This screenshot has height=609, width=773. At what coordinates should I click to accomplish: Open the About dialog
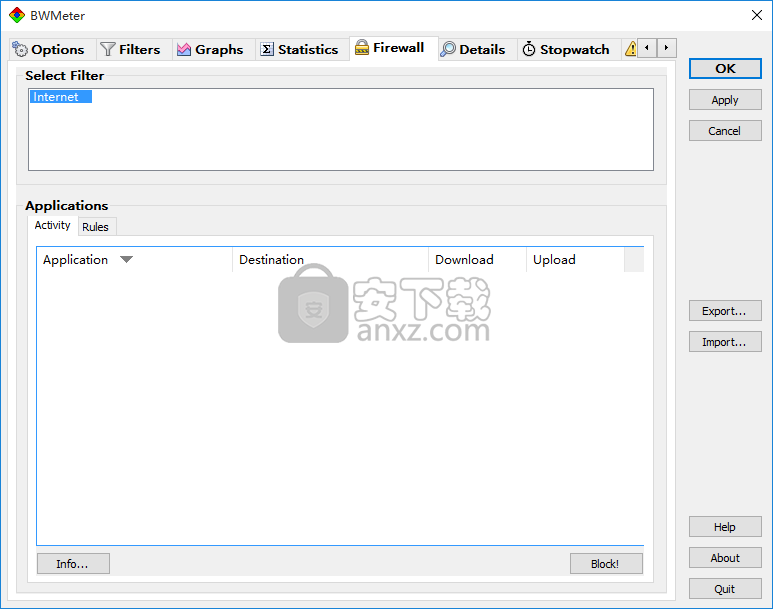click(x=725, y=558)
